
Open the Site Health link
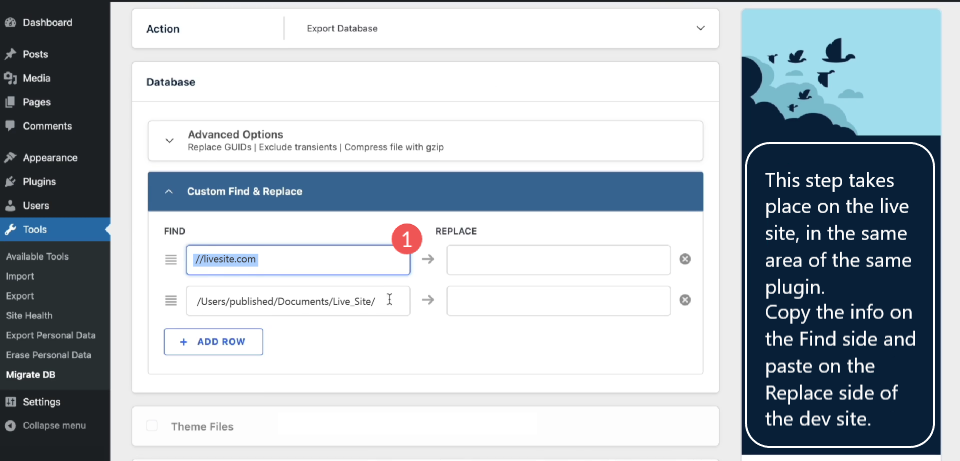click(29, 315)
